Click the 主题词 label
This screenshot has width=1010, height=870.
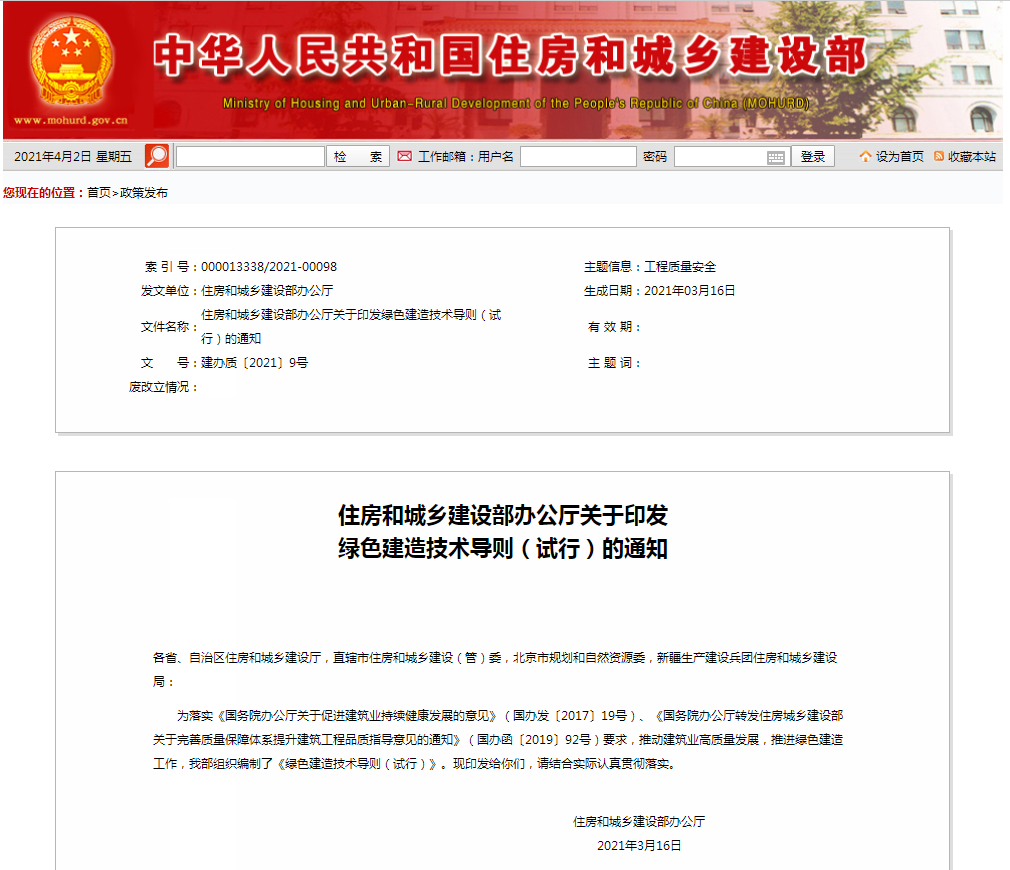[613, 363]
